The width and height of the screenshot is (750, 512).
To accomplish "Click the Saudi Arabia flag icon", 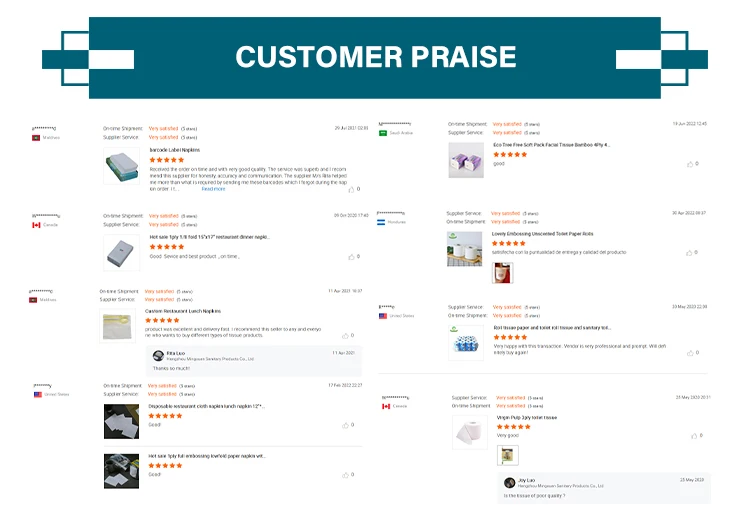I will click(383, 132).
